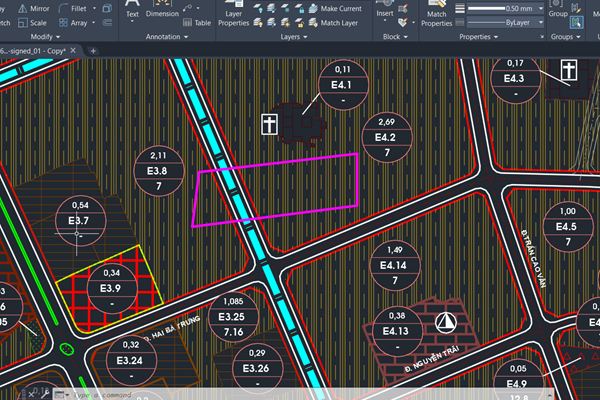The width and height of the screenshot is (600, 400).
Task: Expand the Block panel
Action: [395, 37]
